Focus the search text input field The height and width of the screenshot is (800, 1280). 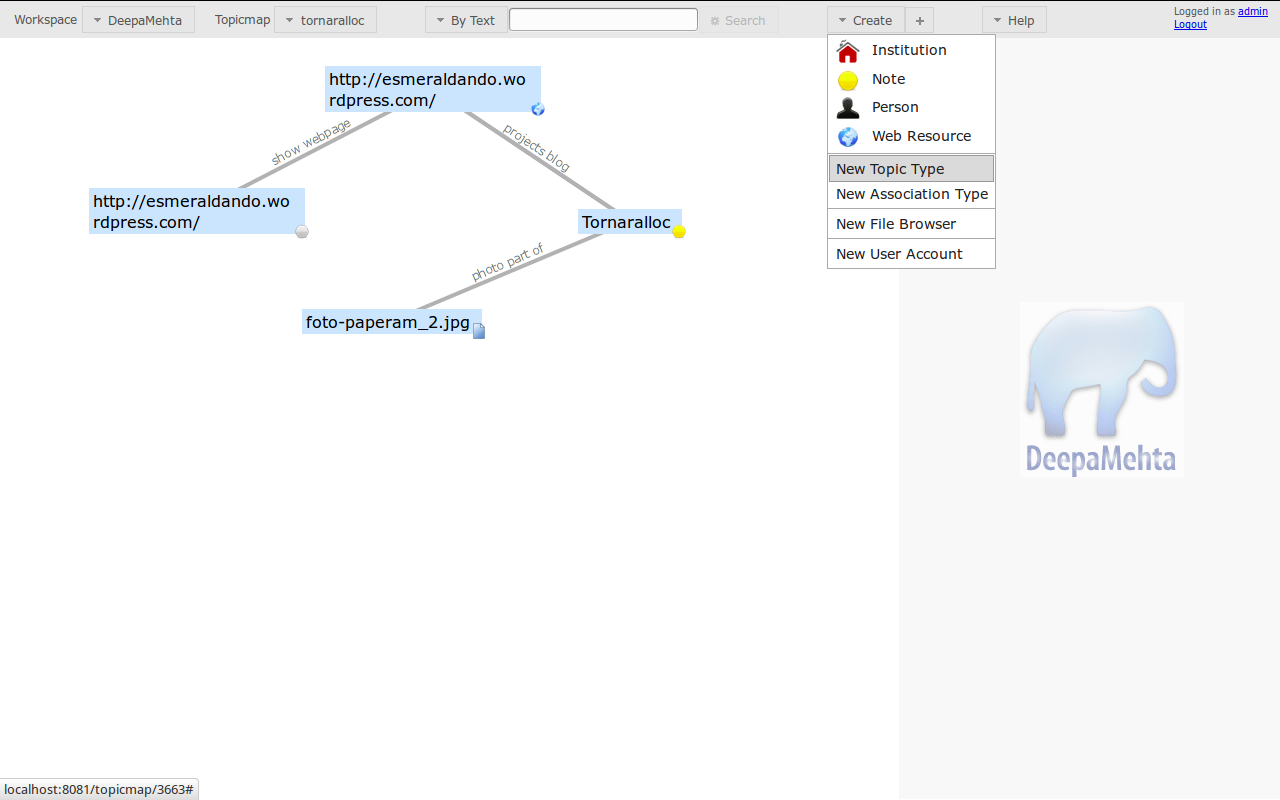pos(603,19)
